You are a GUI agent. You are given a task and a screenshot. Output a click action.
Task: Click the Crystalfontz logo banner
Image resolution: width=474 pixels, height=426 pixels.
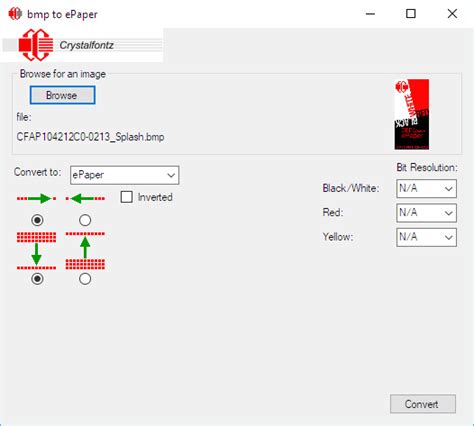[82, 45]
